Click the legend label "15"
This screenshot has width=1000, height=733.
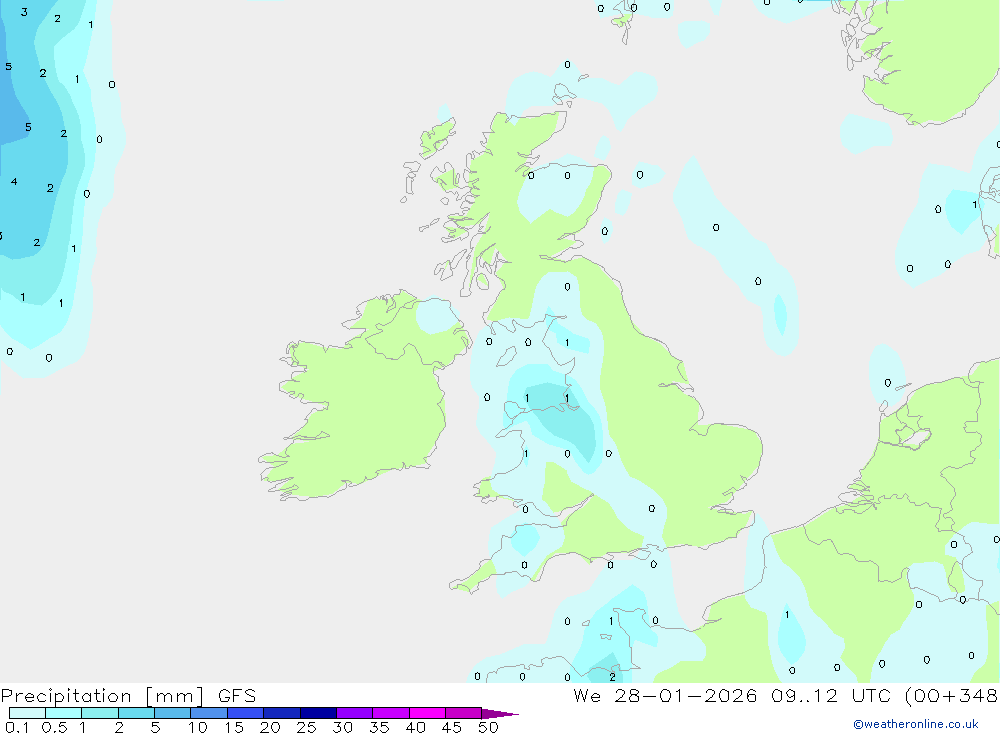click(234, 727)
